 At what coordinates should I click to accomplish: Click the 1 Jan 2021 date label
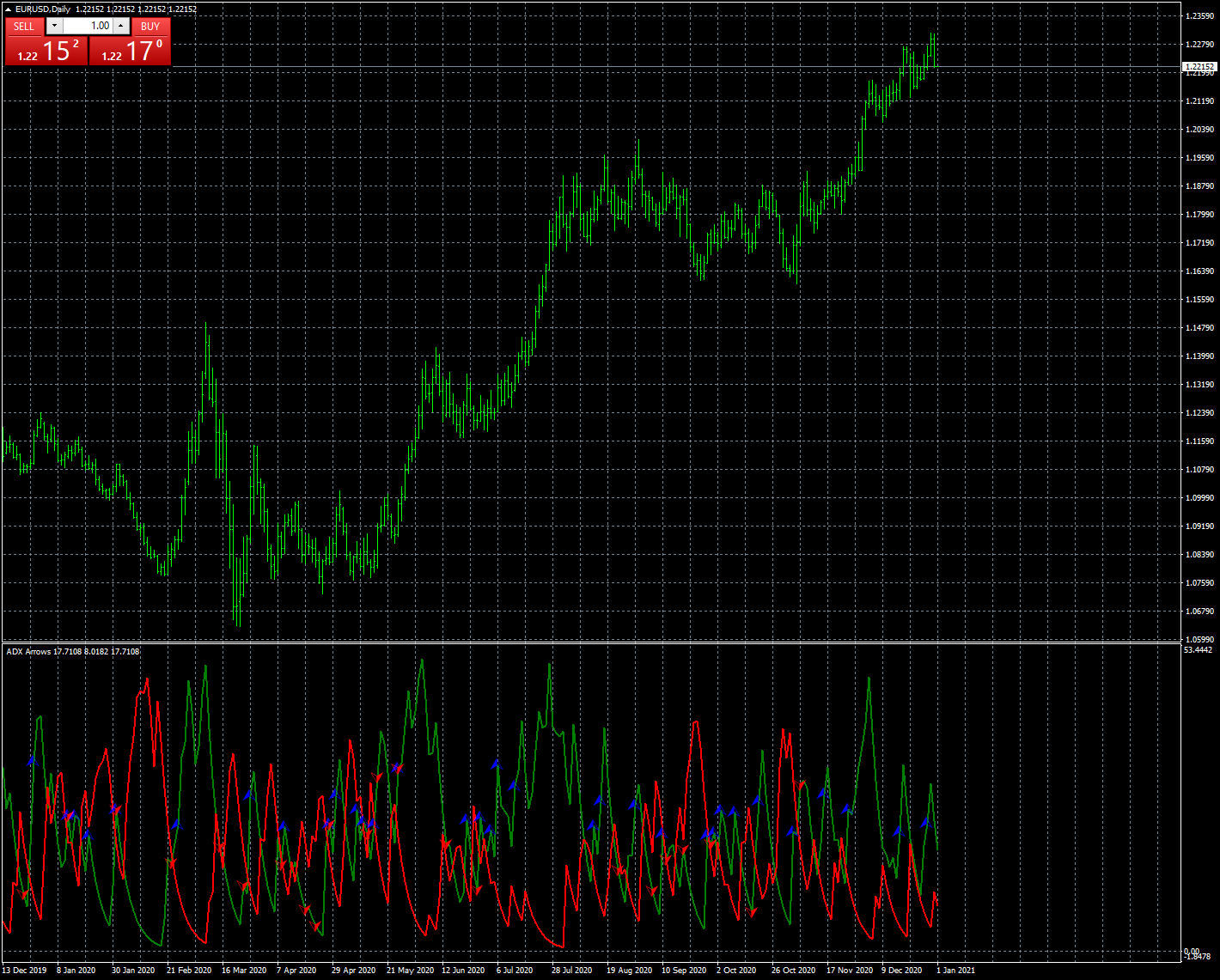click(x=955, y=971)
